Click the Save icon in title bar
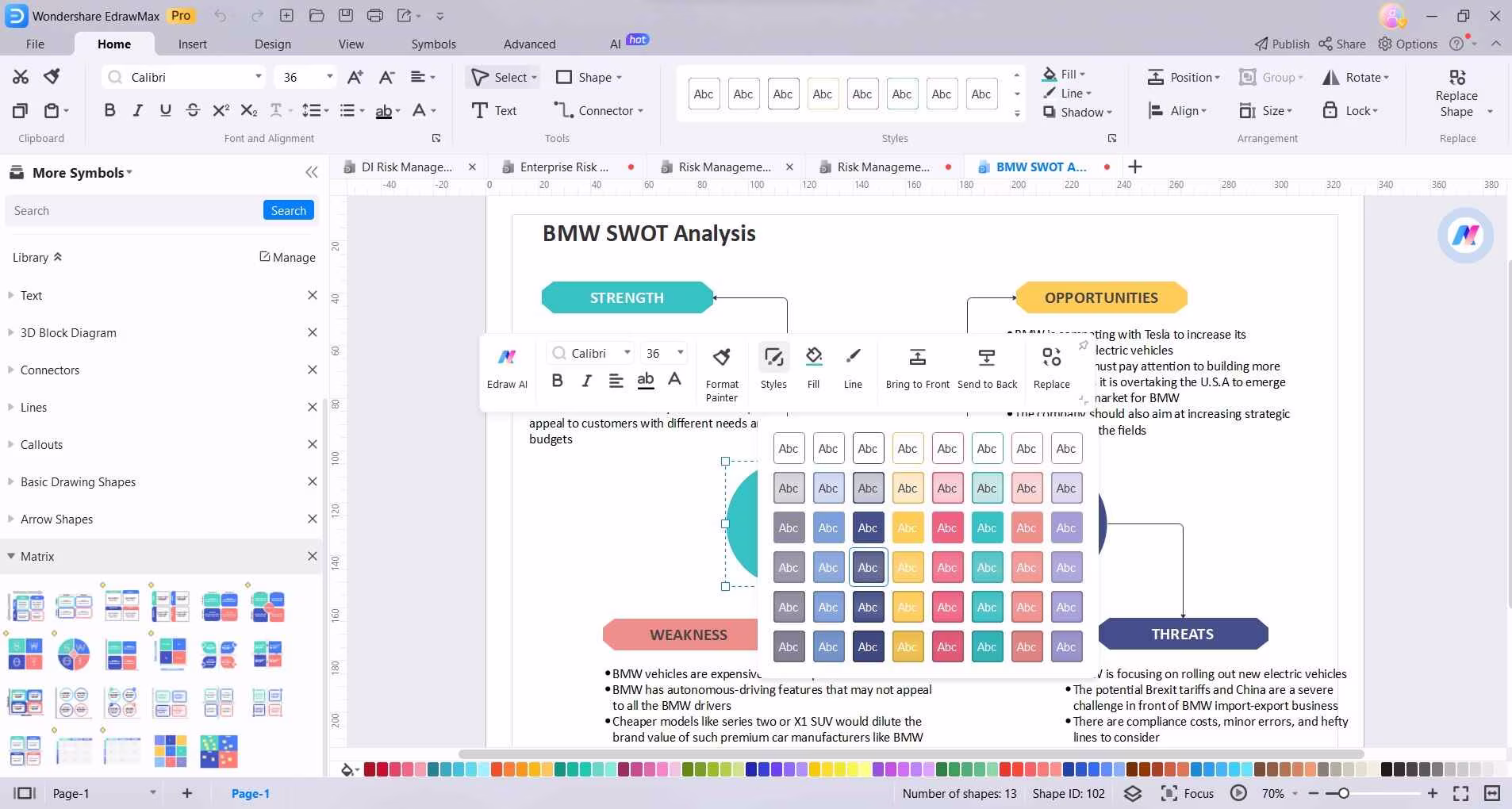The image size is (1512, 809). tap(345, 15)
